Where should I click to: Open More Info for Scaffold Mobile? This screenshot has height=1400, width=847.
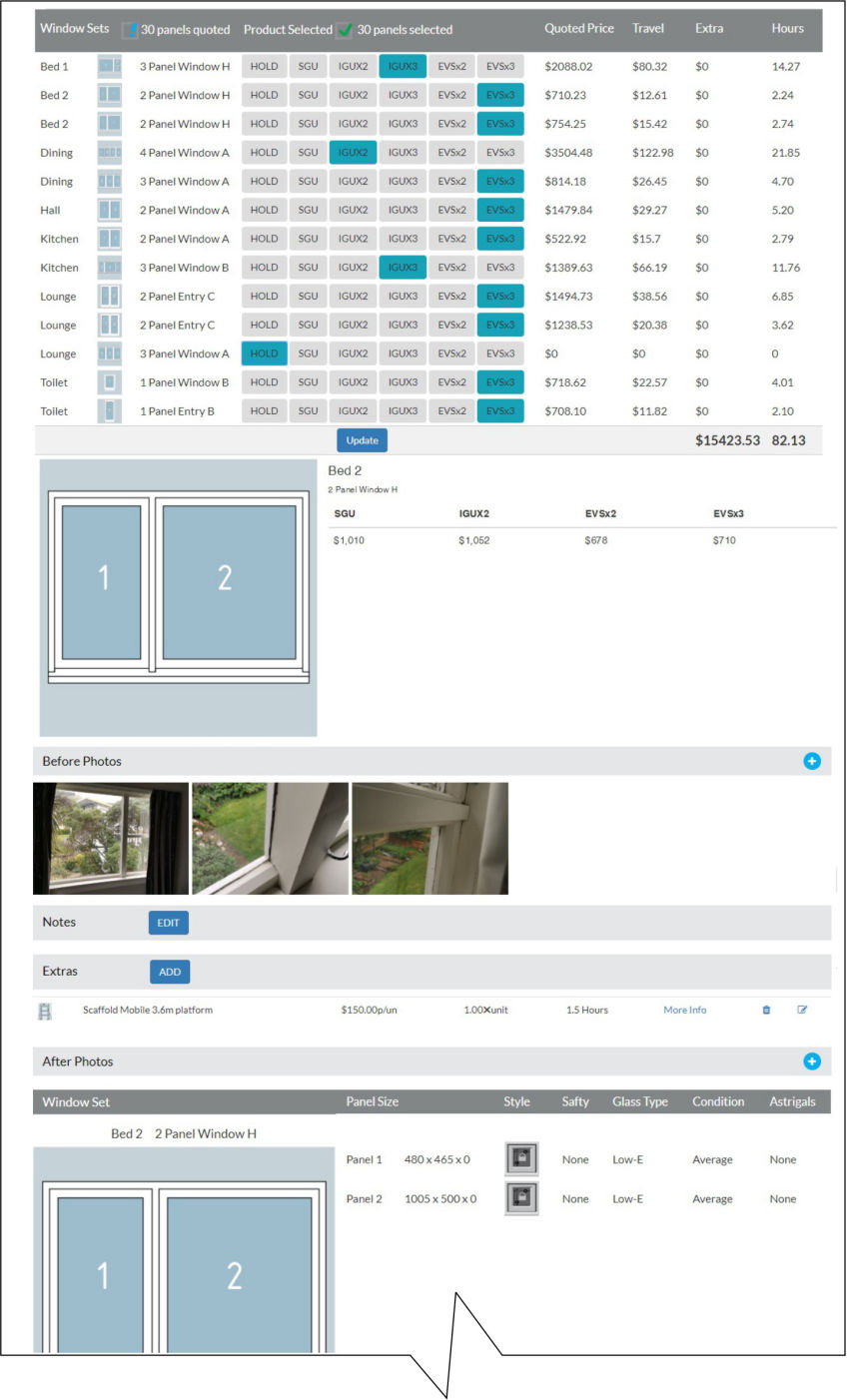(x=684, y=1010)
